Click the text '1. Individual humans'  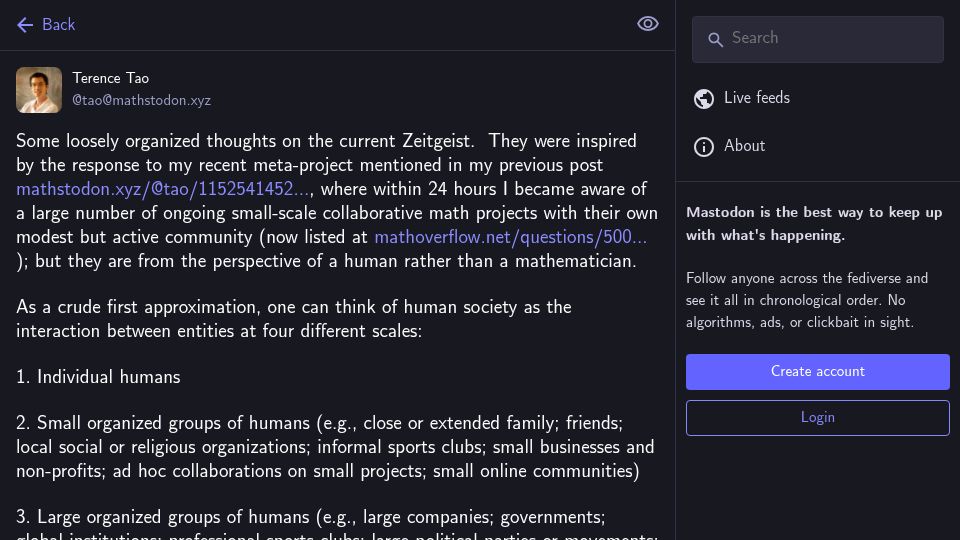pyautogui.click(x=99, y=377)
